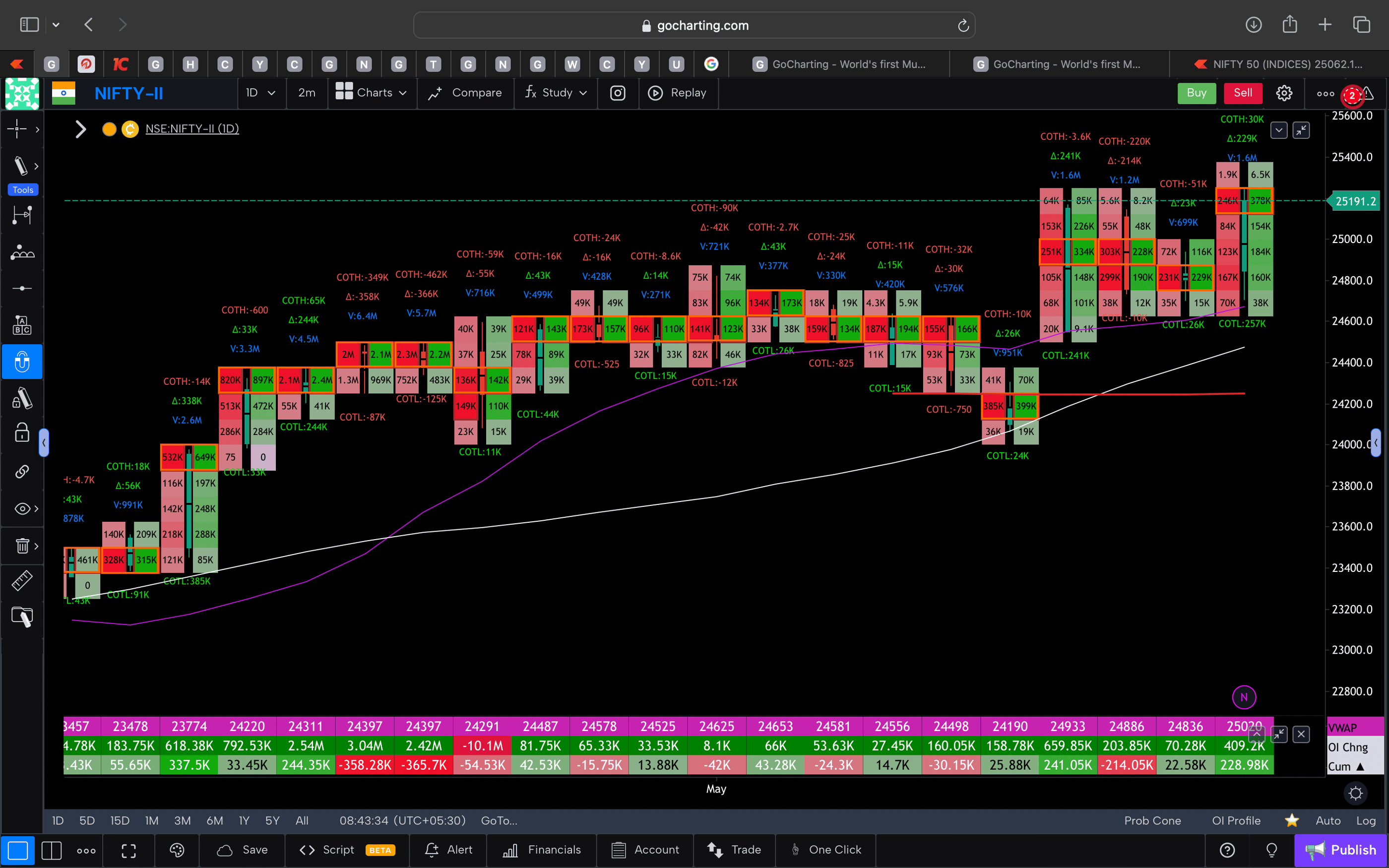The height and width of the screenshot is (868, 1389).
Task: Star this chart as favorite
Action: (x=1291, y=820)
